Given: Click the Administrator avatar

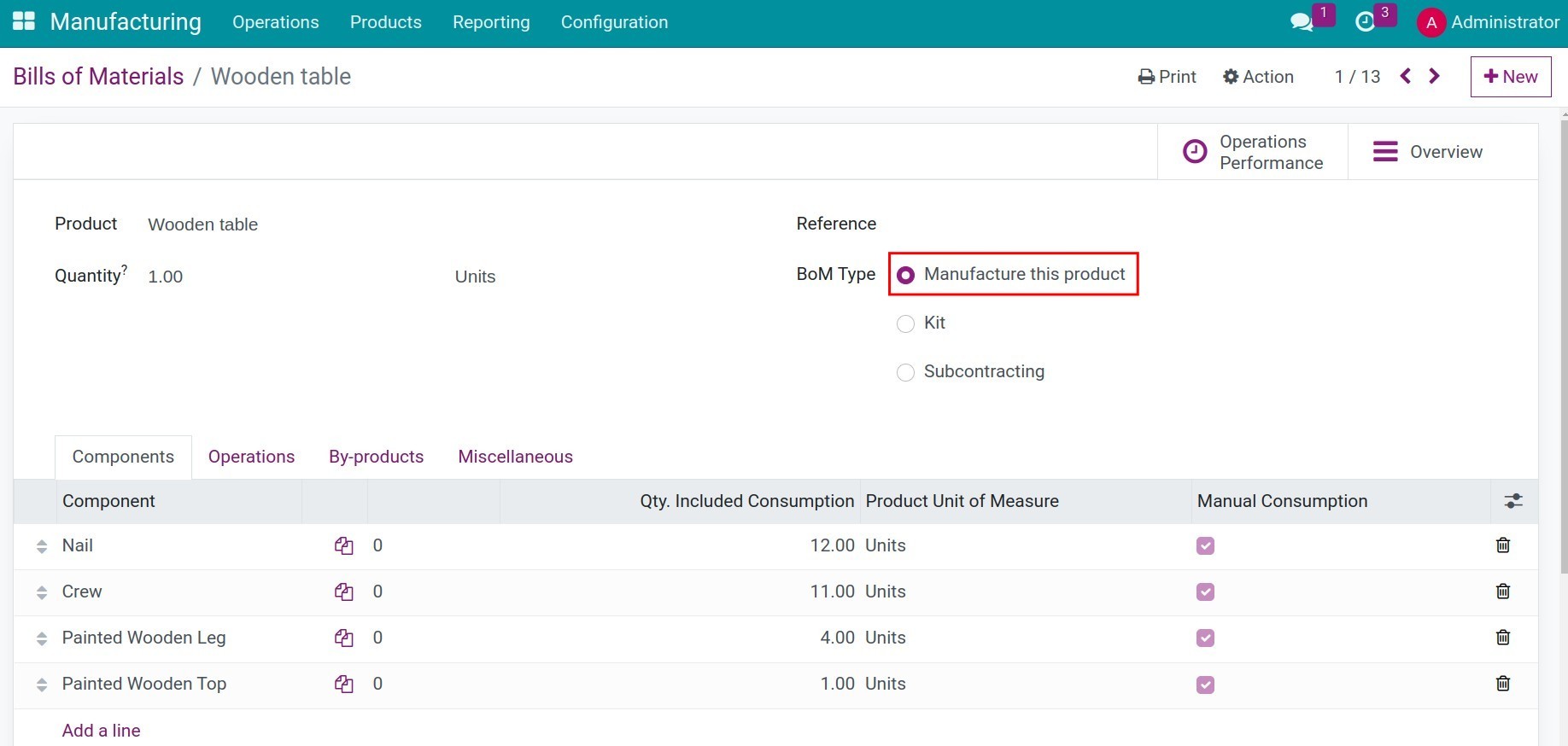Looking at the screenshot, I should [1431, 23].
